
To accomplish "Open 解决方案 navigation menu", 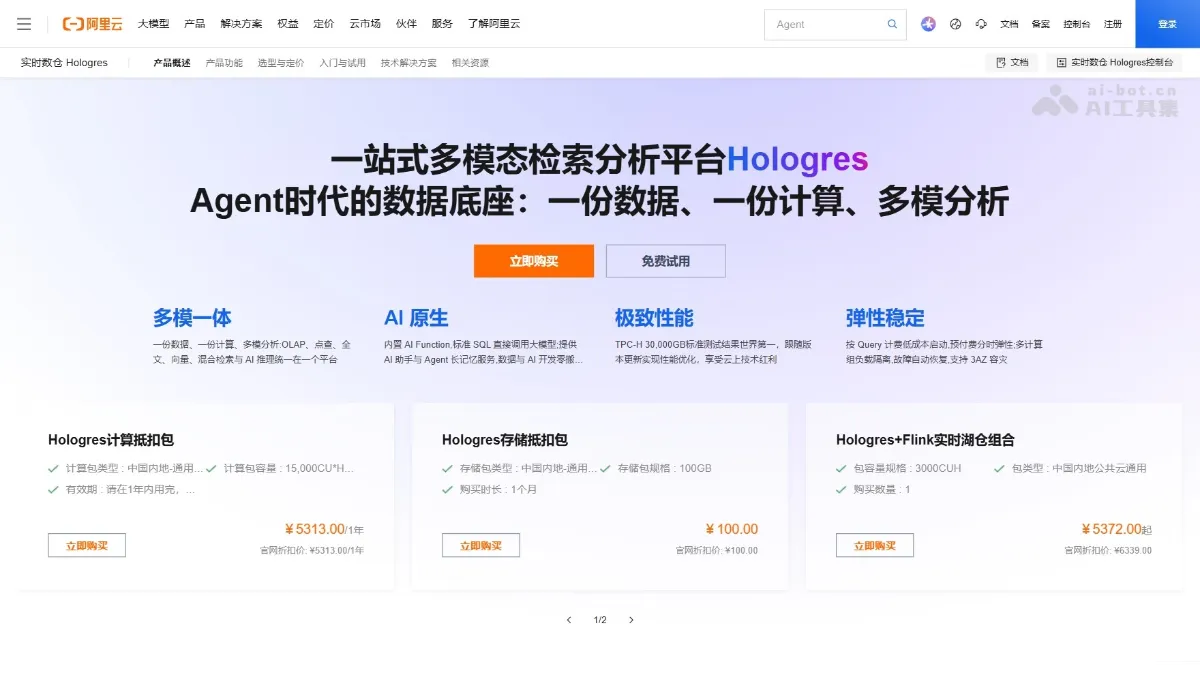I will coord(241,24).
